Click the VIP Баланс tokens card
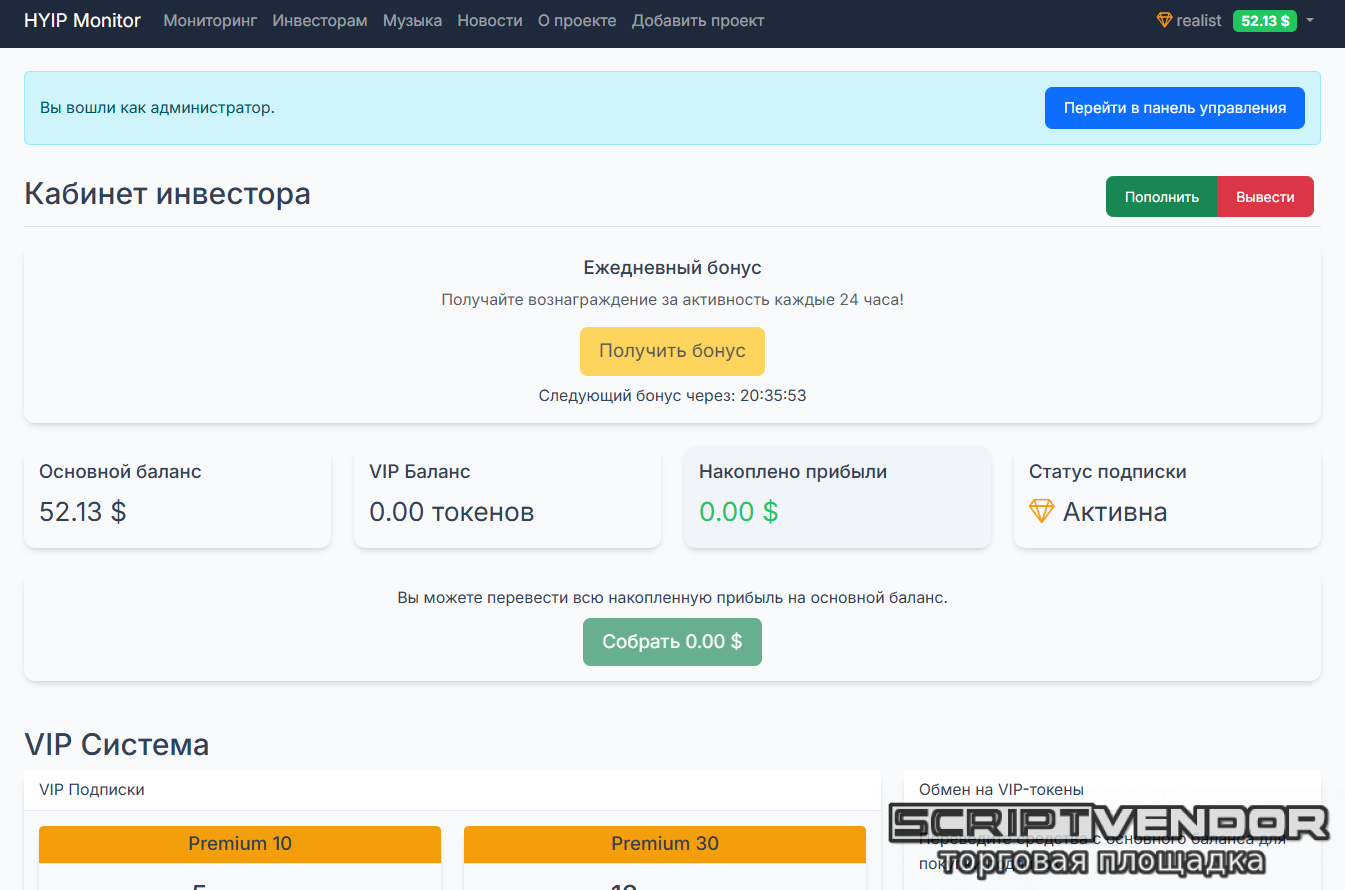The width and height of the screenshot is (1345, 890). tap(507, 497)
